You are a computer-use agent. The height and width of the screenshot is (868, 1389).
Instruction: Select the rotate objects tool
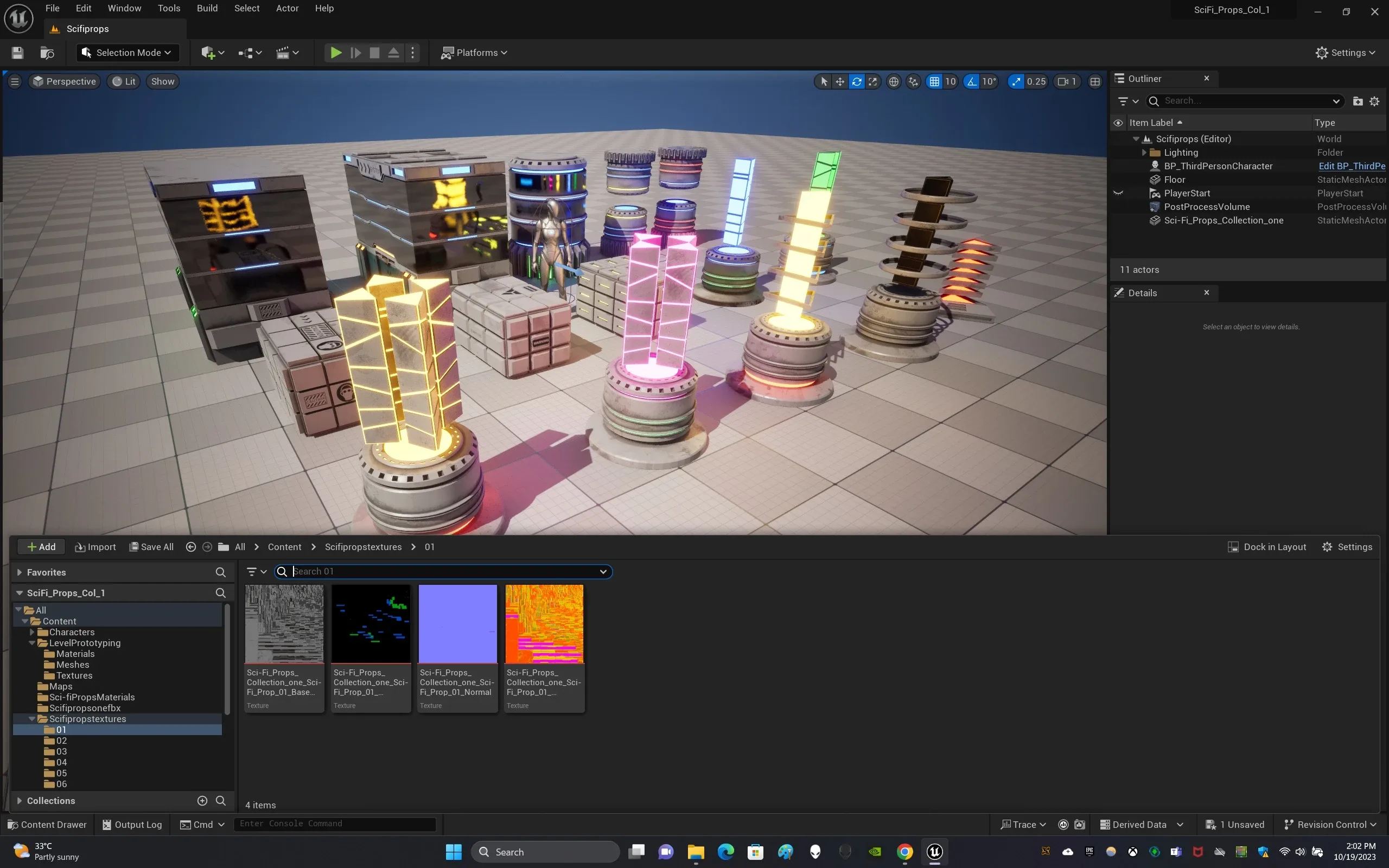(x=856, y=81)
